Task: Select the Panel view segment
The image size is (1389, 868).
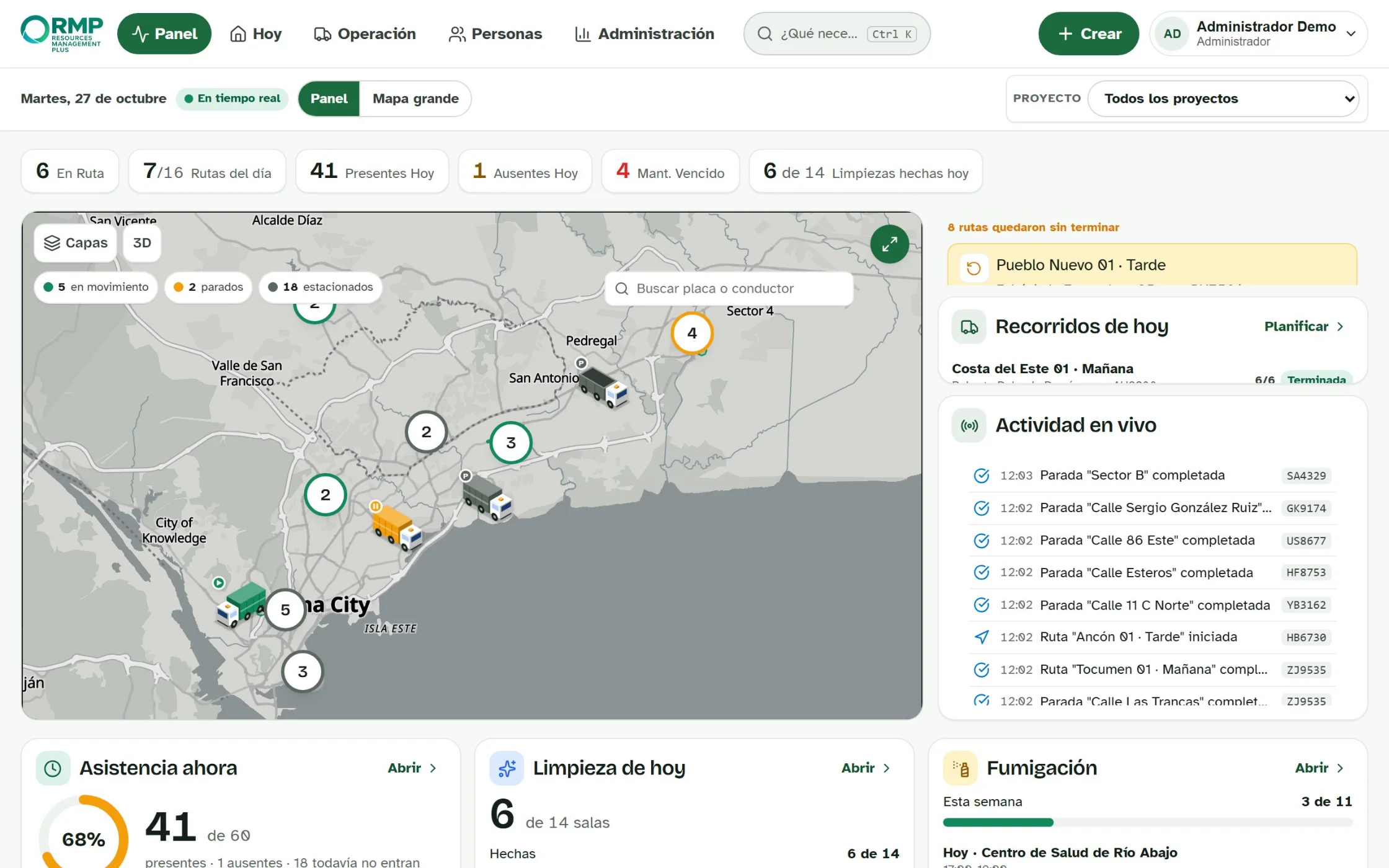Action: tap(329, 99)
